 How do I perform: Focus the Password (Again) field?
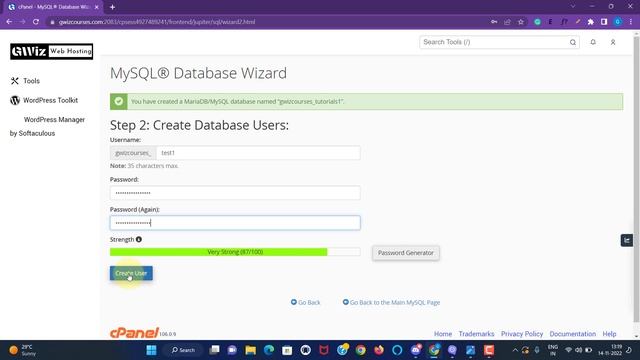(235, 223)
